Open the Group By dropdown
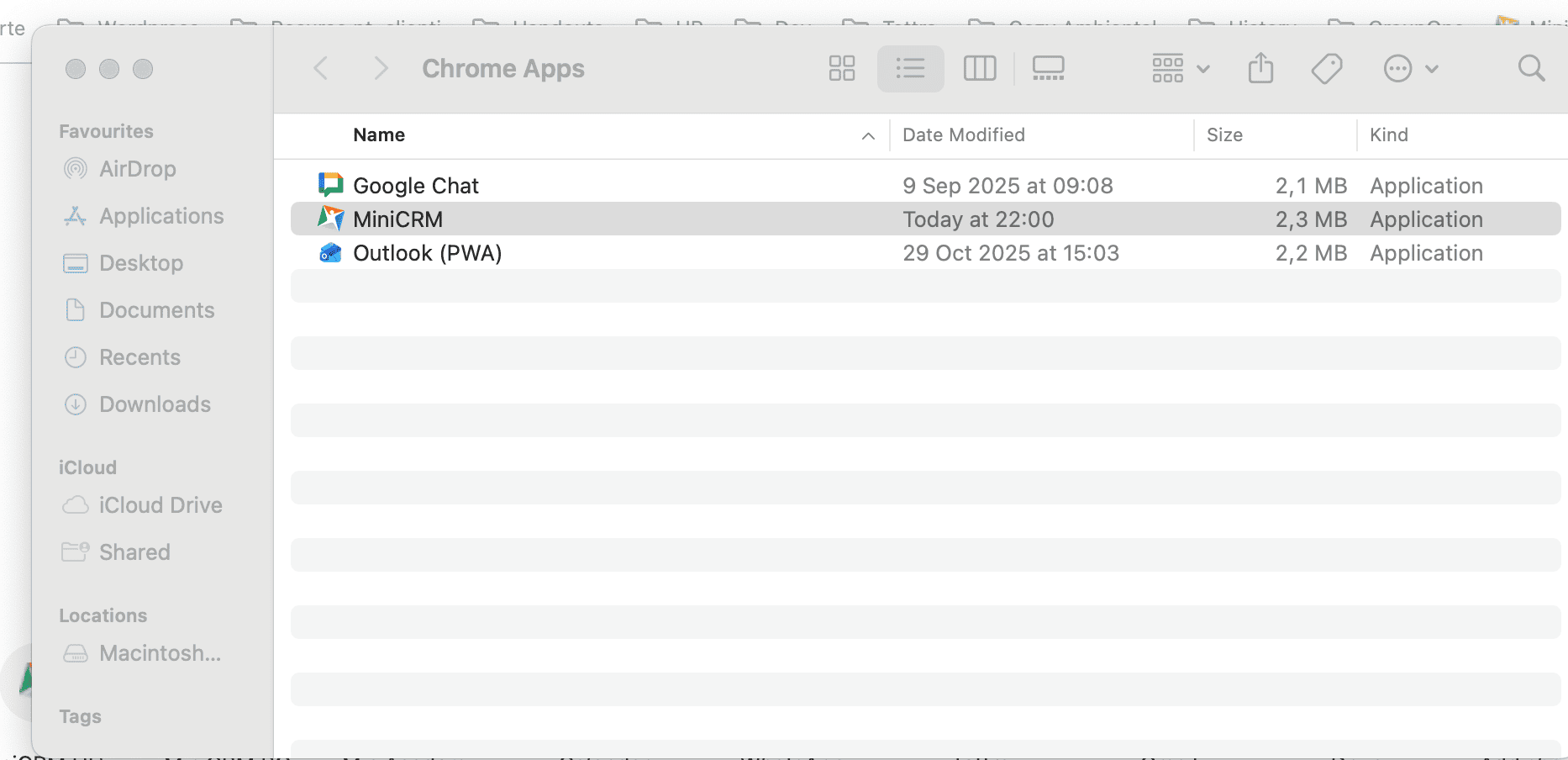Screen dimensions: 1568x760 coord(1180,68)
